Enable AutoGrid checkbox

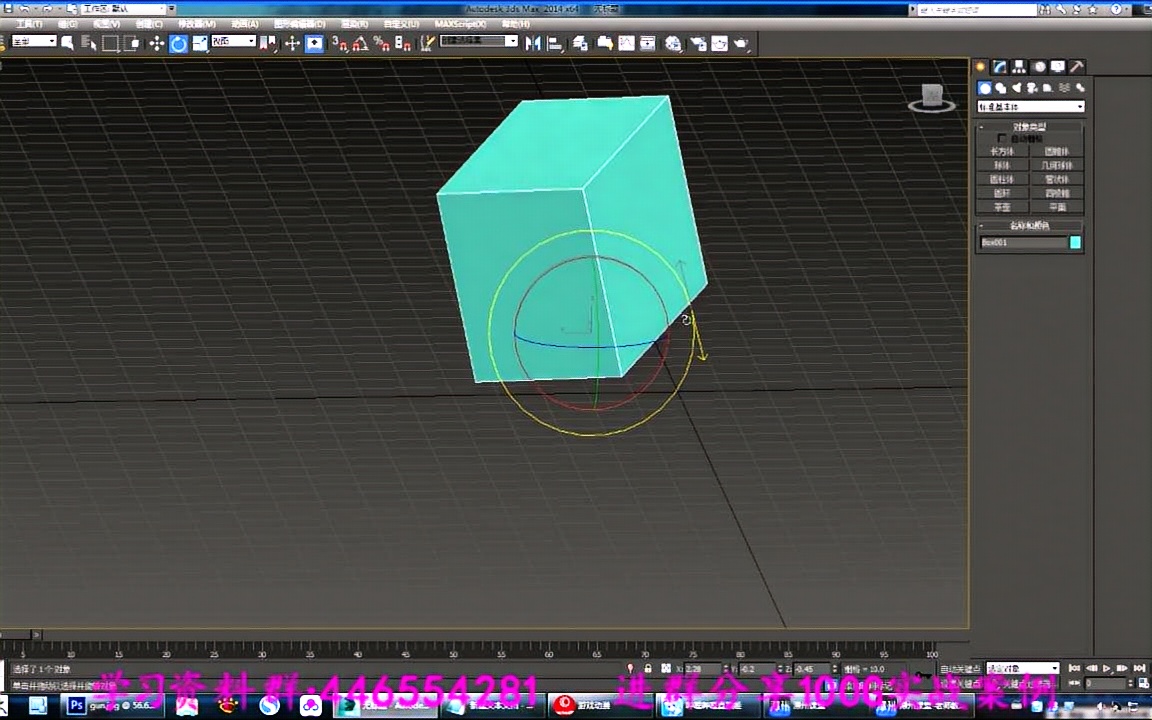(1001, 138)
